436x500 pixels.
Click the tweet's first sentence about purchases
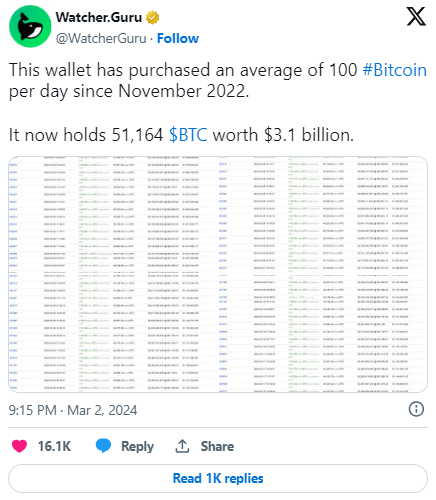218,80
